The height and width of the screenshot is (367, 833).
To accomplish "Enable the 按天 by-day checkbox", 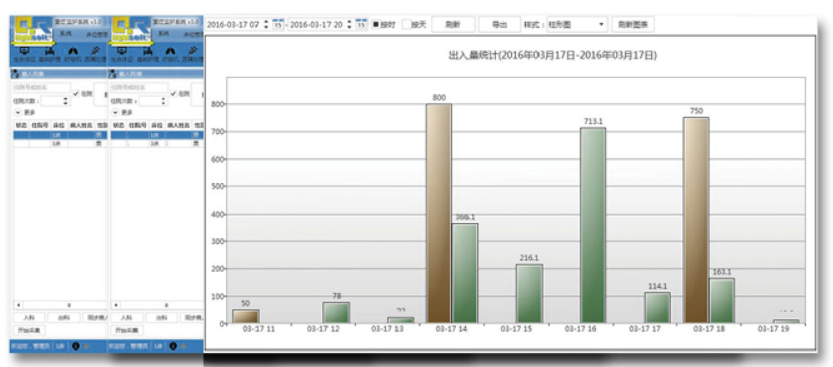I will click(x=406, y=24).
